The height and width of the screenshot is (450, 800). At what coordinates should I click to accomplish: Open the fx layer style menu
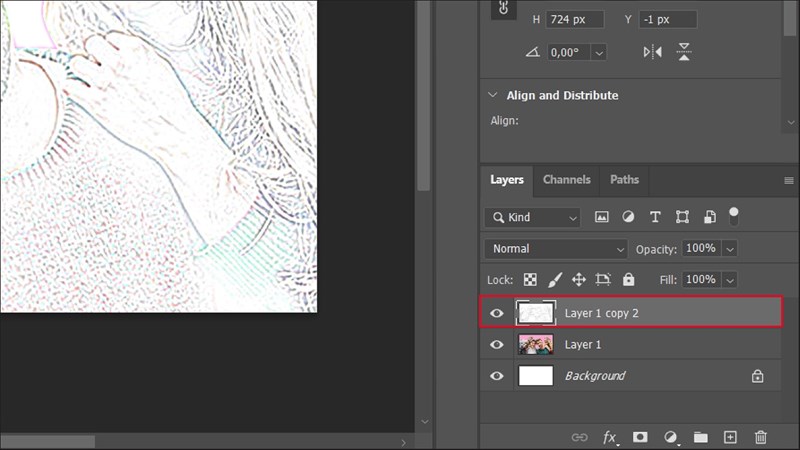(x=610, y=438)
